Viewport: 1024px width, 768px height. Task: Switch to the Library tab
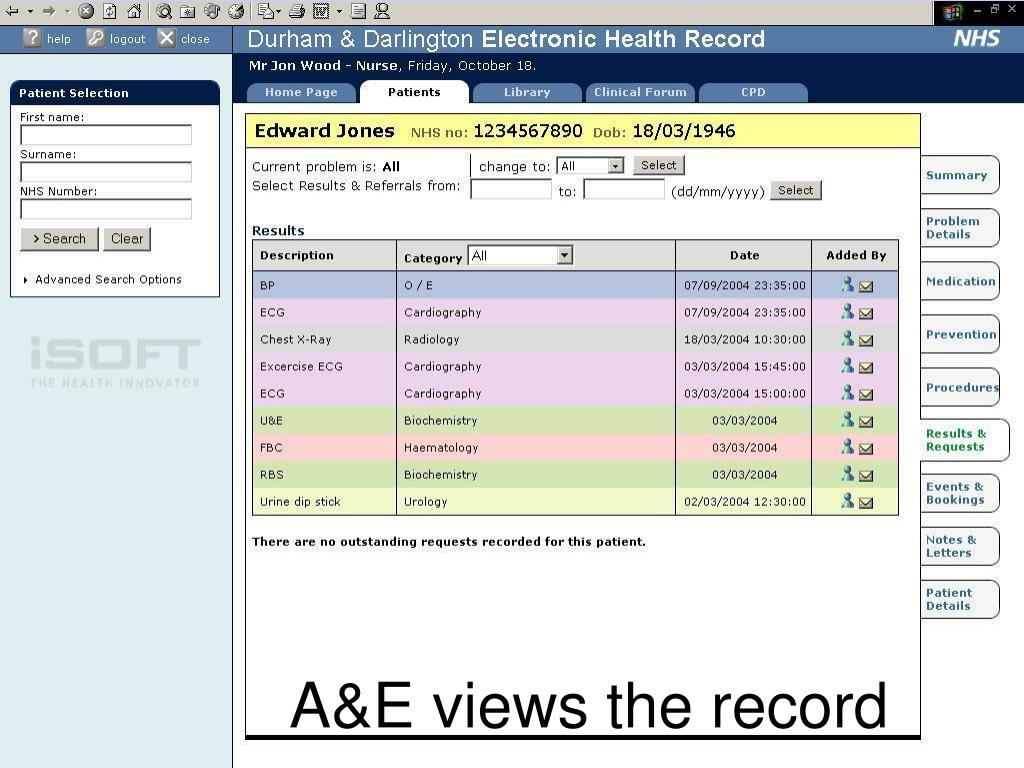click(527, 93)
